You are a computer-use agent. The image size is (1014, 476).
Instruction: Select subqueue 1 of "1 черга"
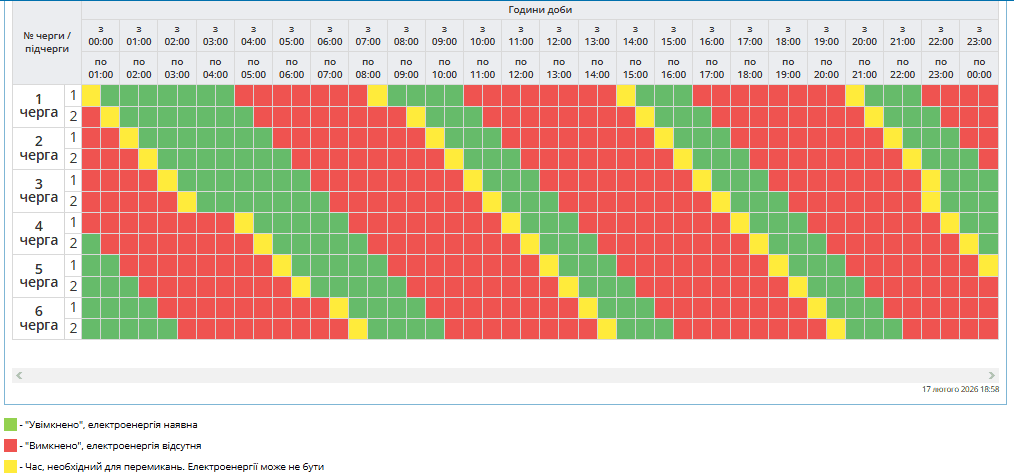[x=72, y=95]
